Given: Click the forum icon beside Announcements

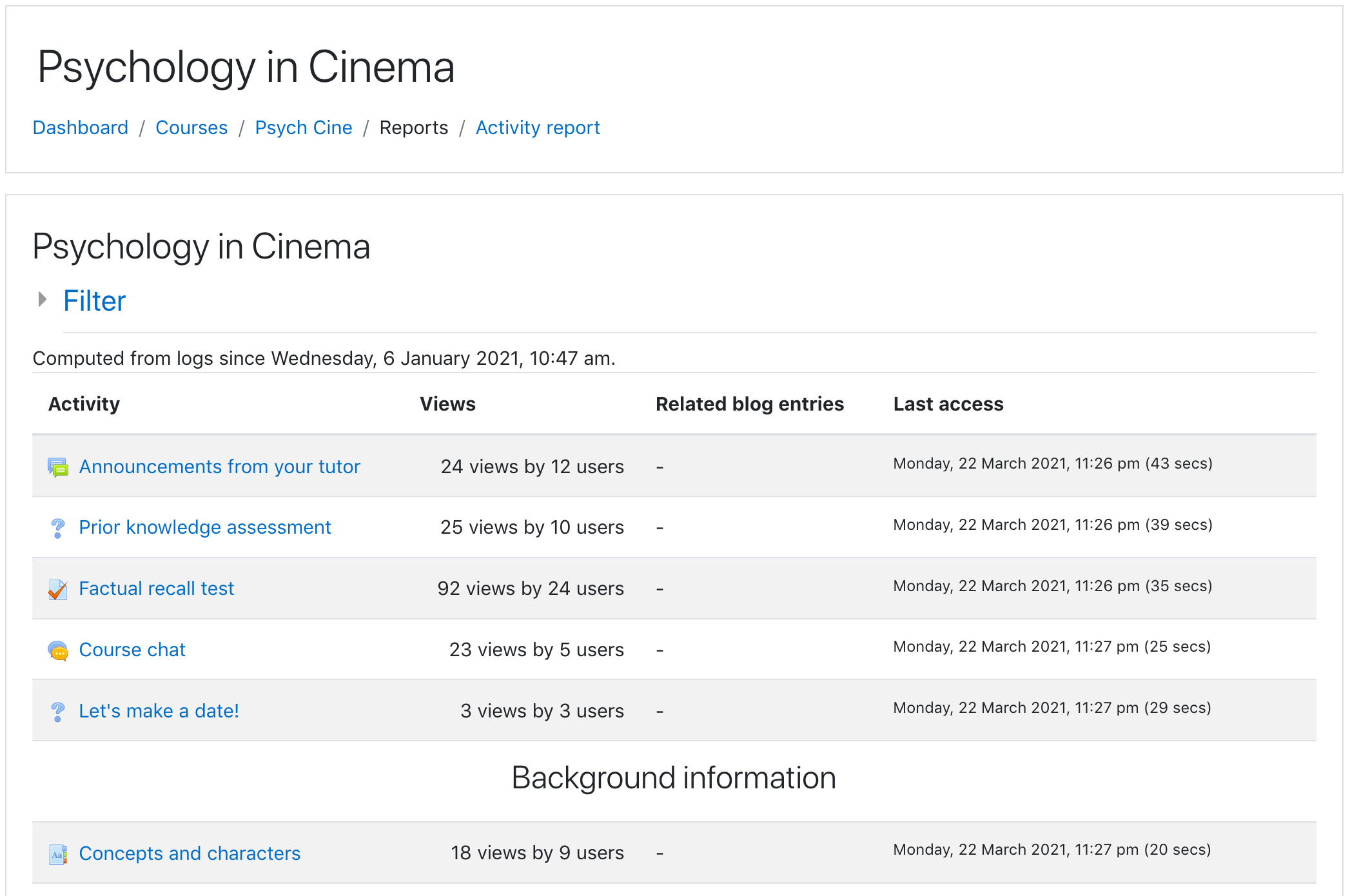Looking at the screenshot, I should click(x=58, y=467).
